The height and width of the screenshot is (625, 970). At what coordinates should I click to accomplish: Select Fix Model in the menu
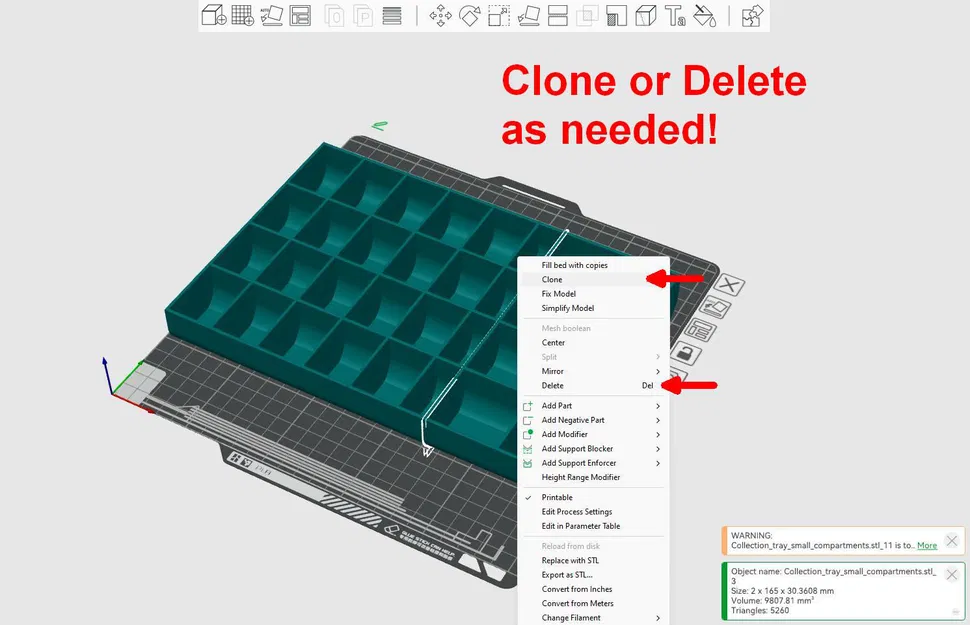[593, 294]
